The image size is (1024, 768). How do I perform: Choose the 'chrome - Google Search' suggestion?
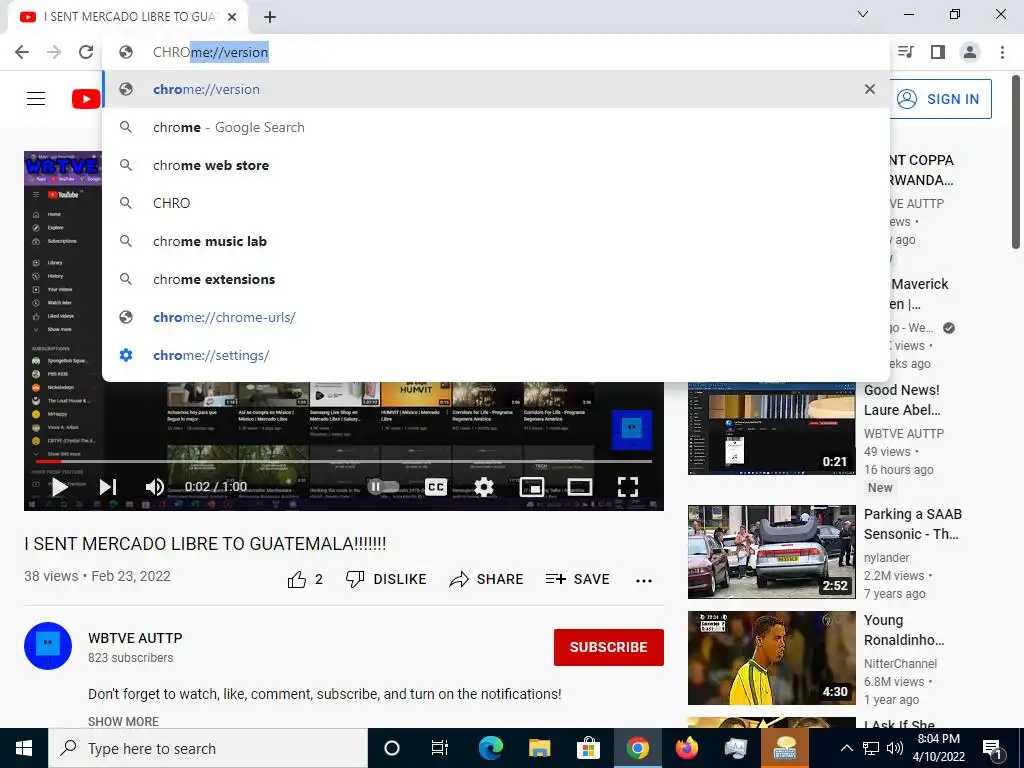[x=496, y=127]
